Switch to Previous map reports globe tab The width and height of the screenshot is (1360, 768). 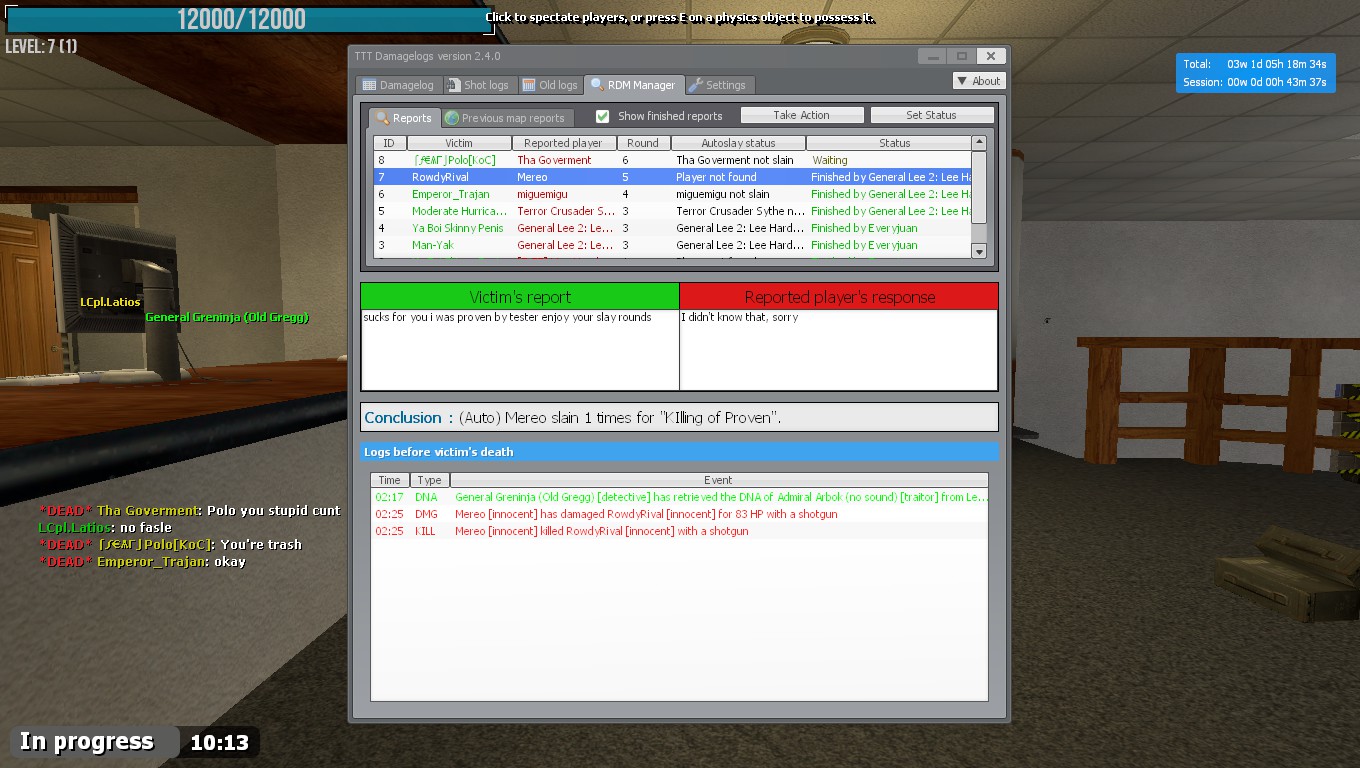click(x=507, y=118)
